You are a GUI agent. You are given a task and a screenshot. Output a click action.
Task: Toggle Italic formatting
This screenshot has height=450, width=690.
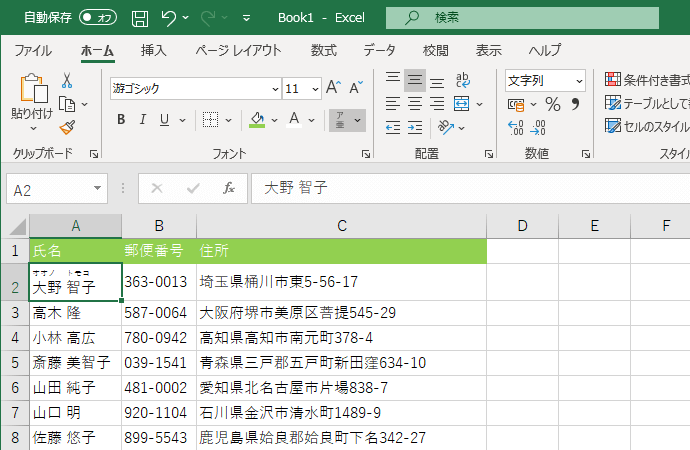[143, 119]
